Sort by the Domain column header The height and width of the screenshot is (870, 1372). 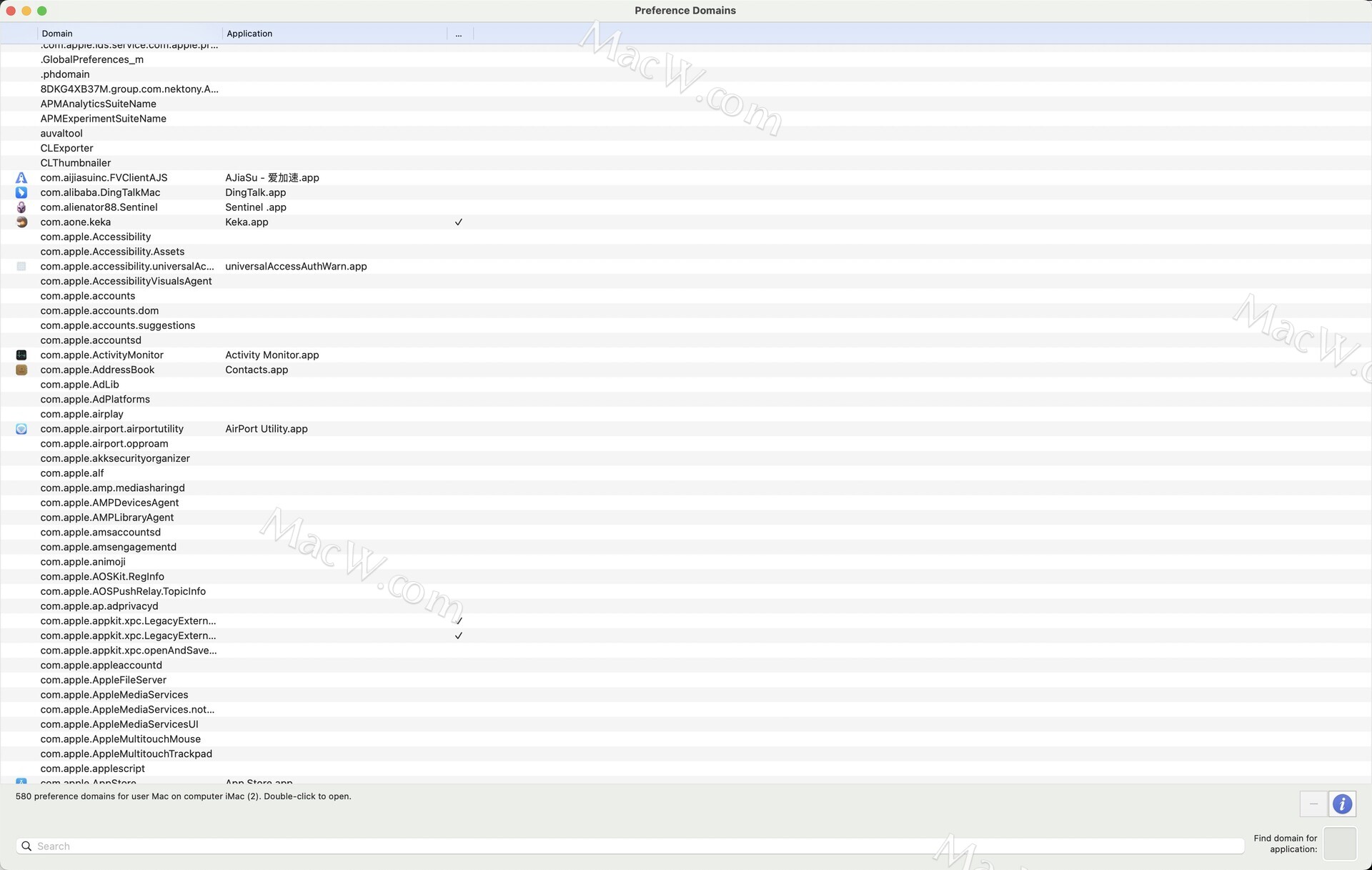[x=129, y=34]
